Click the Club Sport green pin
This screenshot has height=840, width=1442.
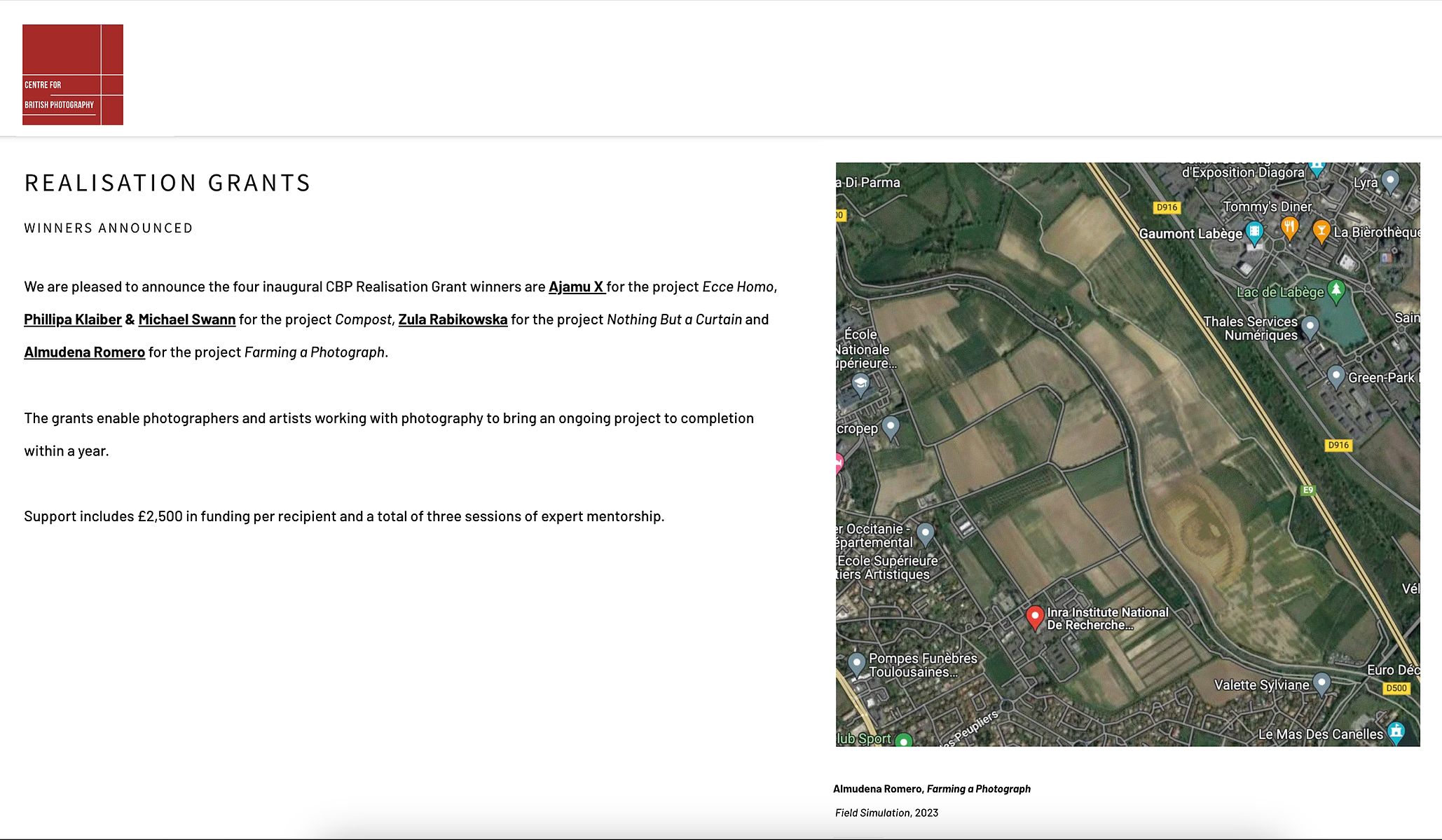tap(904, 740)
